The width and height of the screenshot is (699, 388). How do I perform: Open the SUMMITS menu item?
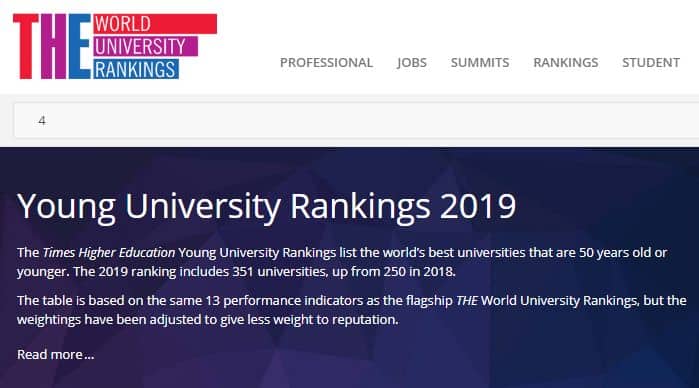pos(480,62)
